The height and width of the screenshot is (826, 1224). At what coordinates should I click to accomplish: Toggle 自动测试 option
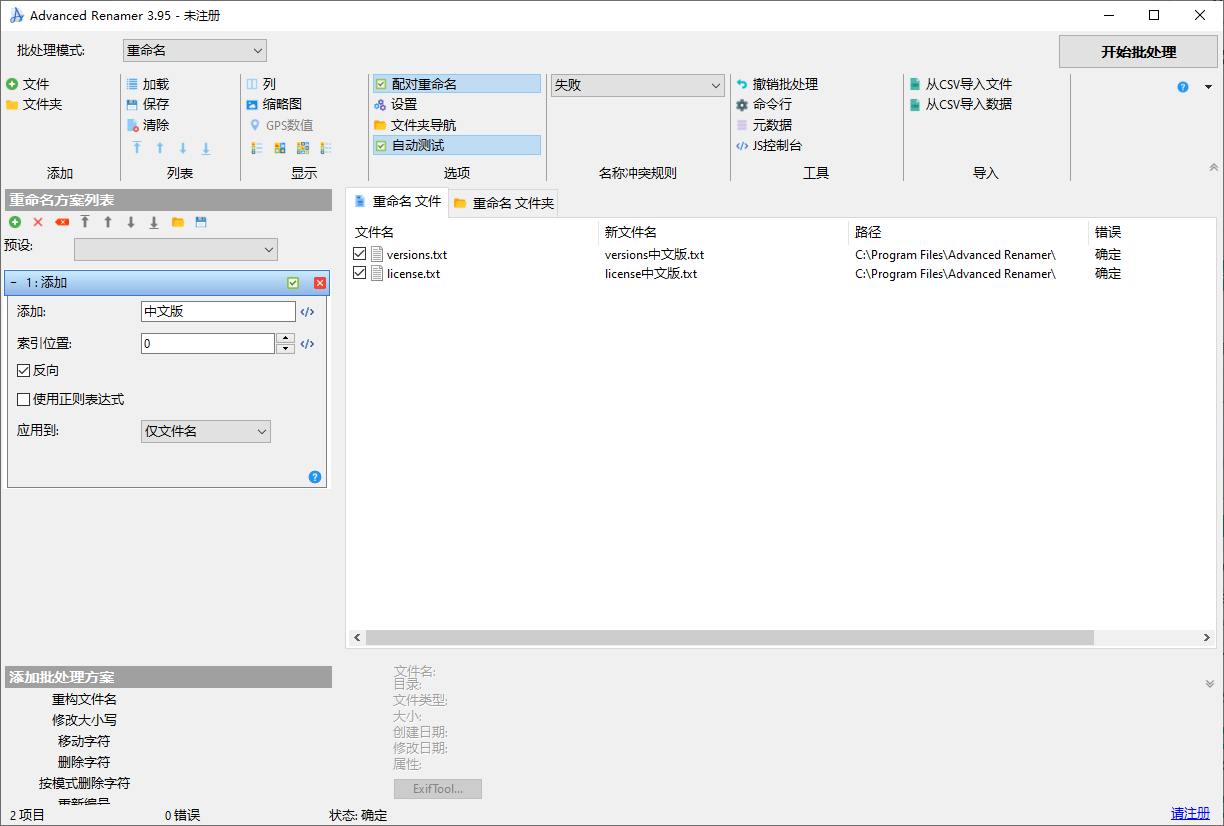pyautogui.click(x=456, y=145)
